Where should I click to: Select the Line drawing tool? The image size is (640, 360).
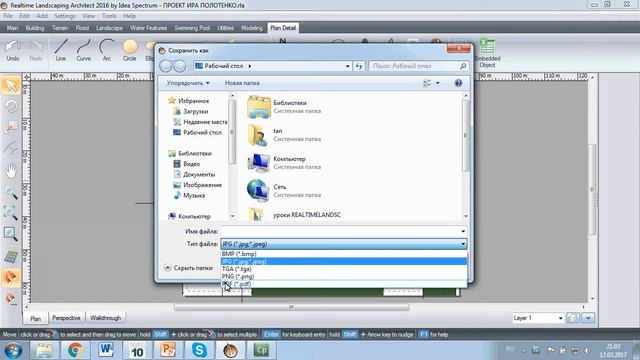61,50
